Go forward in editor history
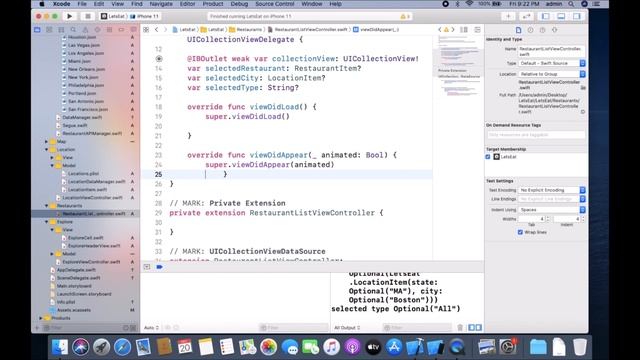This screenshot has height=360, width=640. (x=165, y=30)
